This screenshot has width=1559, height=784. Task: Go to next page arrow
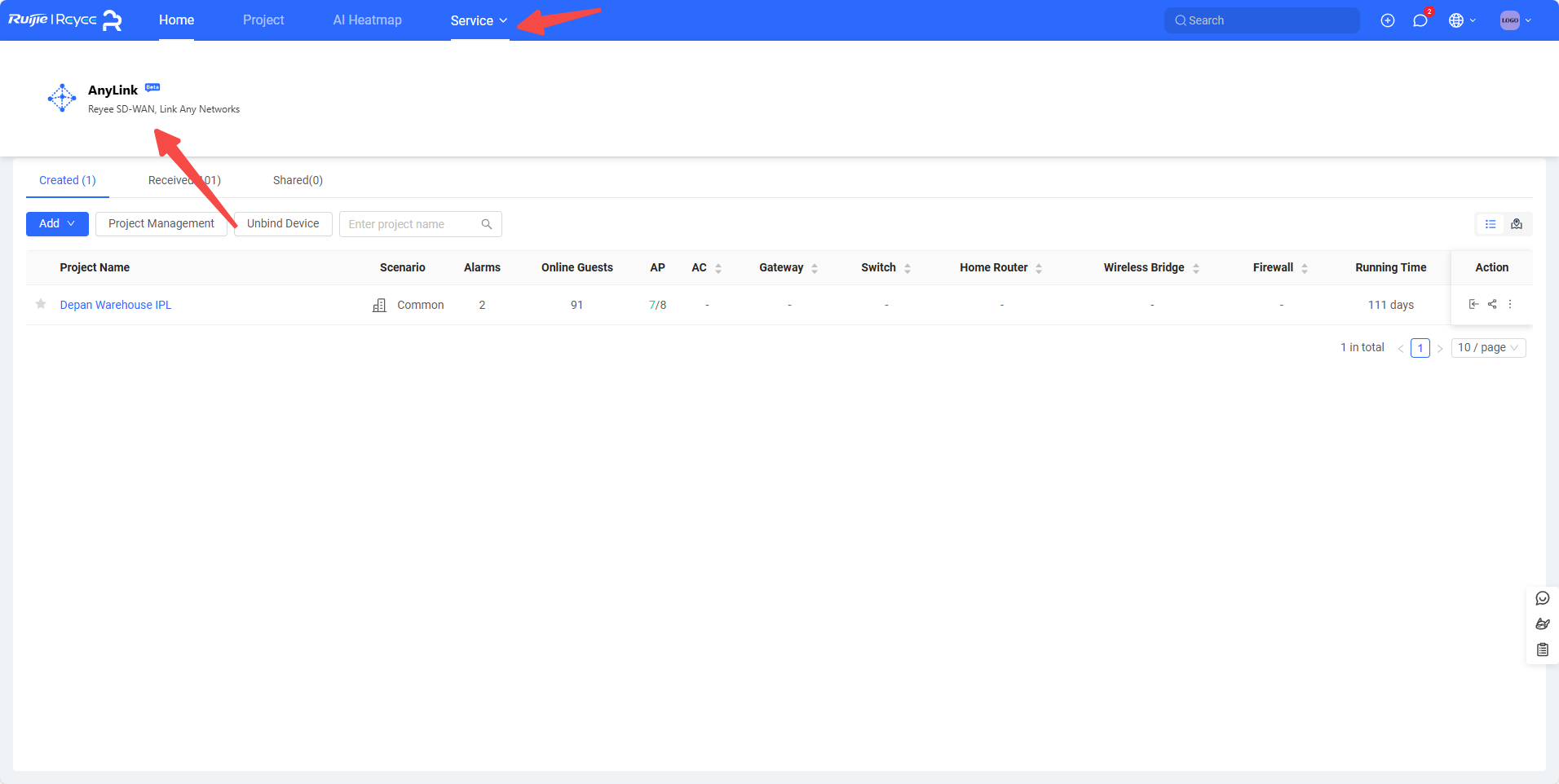(1440, 349)
